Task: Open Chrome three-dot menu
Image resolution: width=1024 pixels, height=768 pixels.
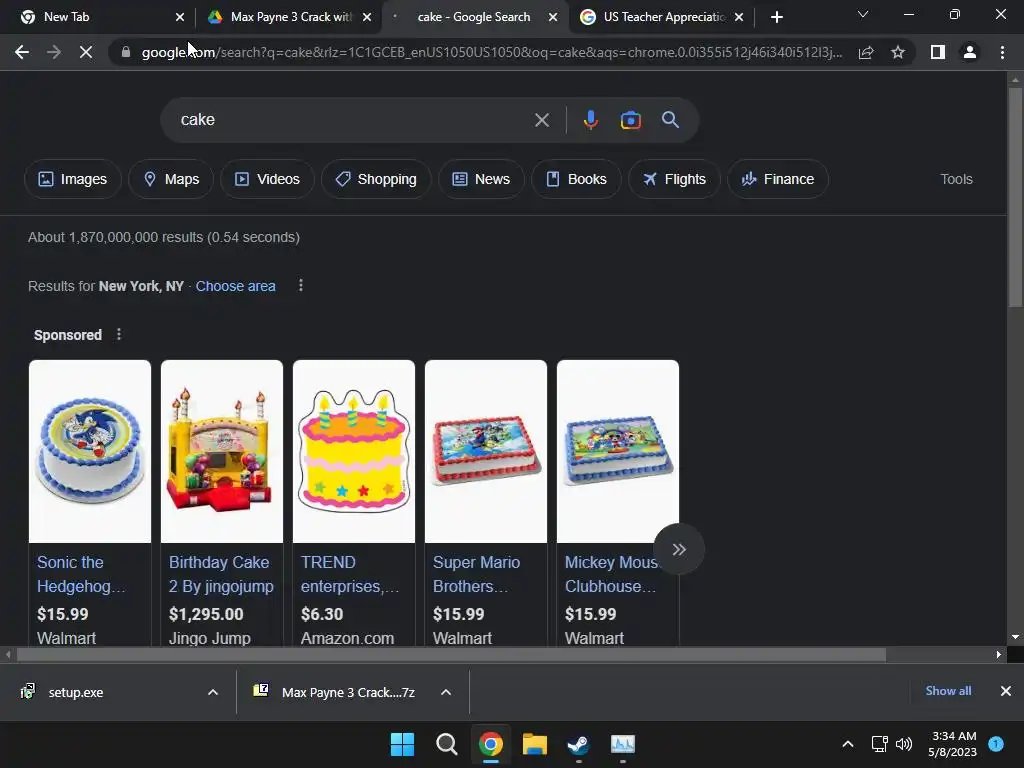Action: click(1002, 52)
